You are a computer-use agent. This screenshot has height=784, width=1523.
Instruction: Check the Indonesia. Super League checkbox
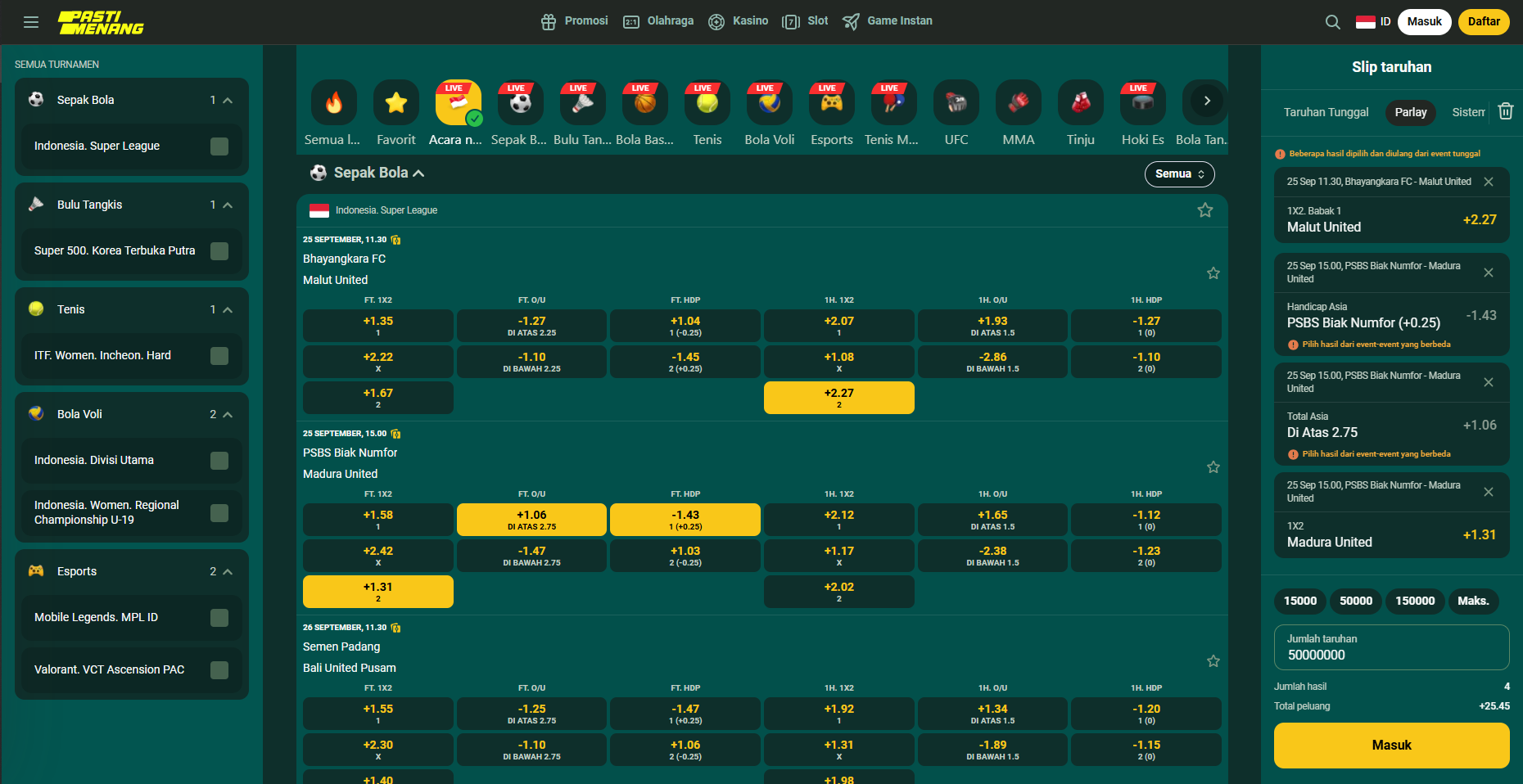point(219,146)
